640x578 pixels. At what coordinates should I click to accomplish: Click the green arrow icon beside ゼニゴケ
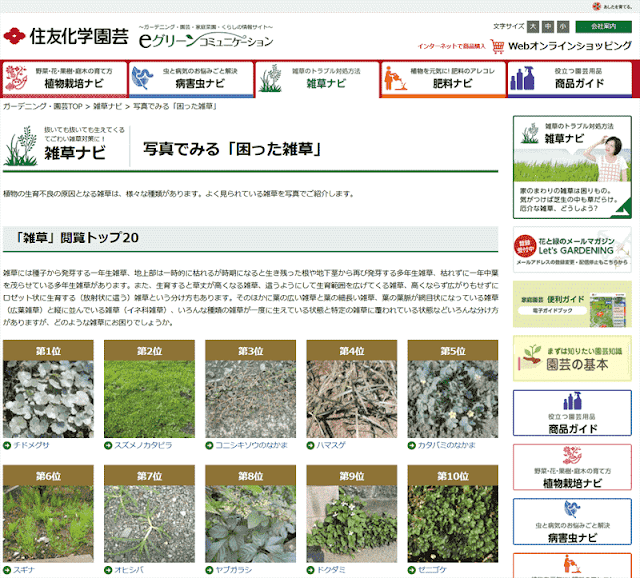[411, 570]
